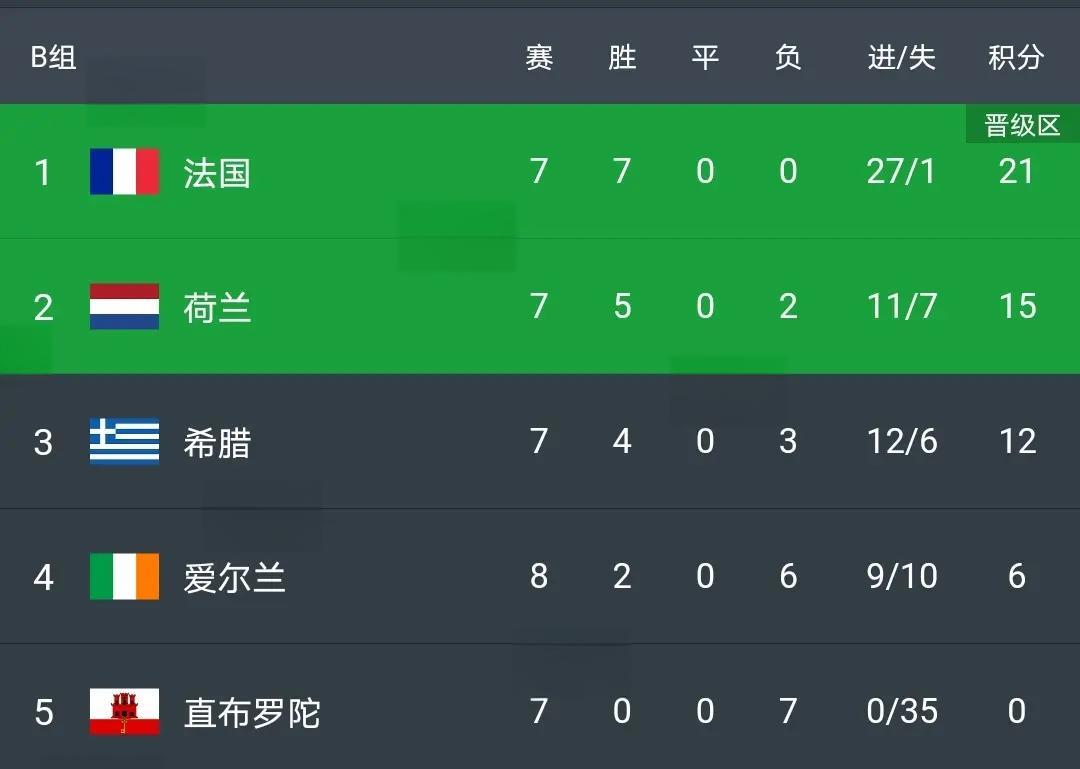The height and width of the screenshot is (769, 1080).
Task: Click the B组 group header
Action: tap(53, 58)
